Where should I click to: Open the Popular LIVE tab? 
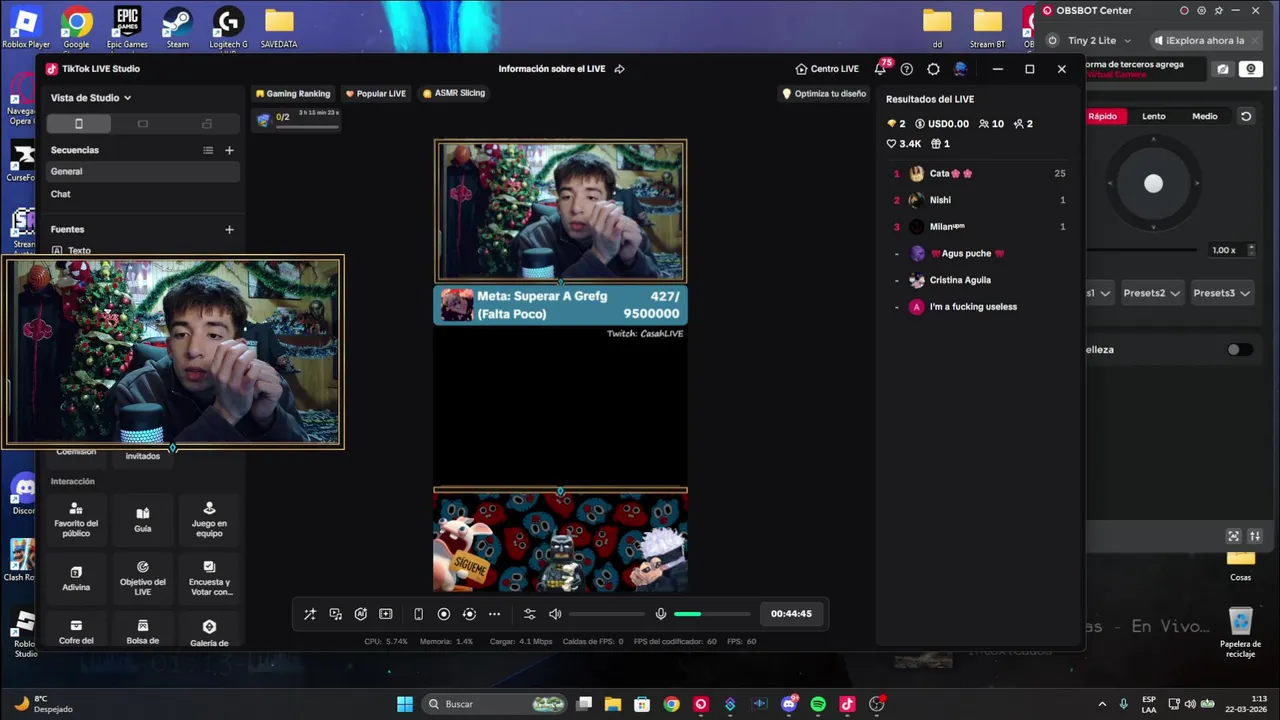pos(376,93)
